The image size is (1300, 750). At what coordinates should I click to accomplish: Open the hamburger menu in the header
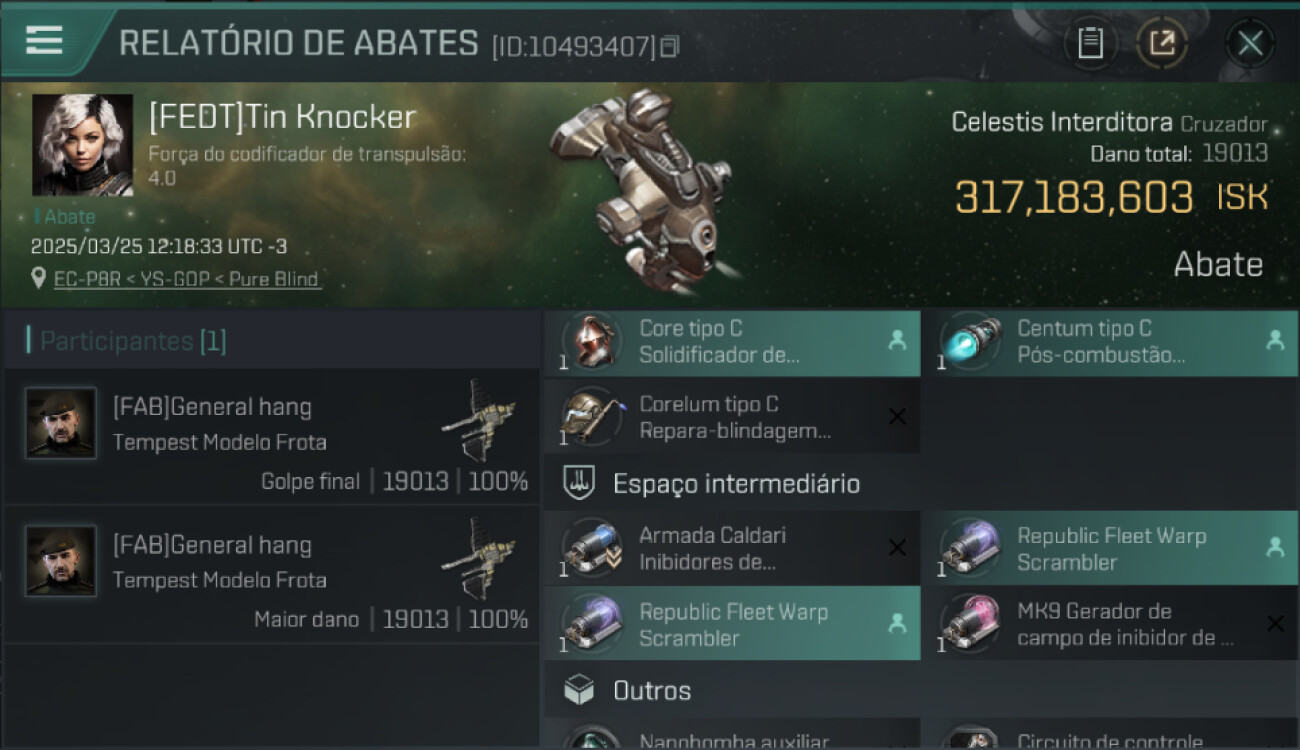point(44,40)
